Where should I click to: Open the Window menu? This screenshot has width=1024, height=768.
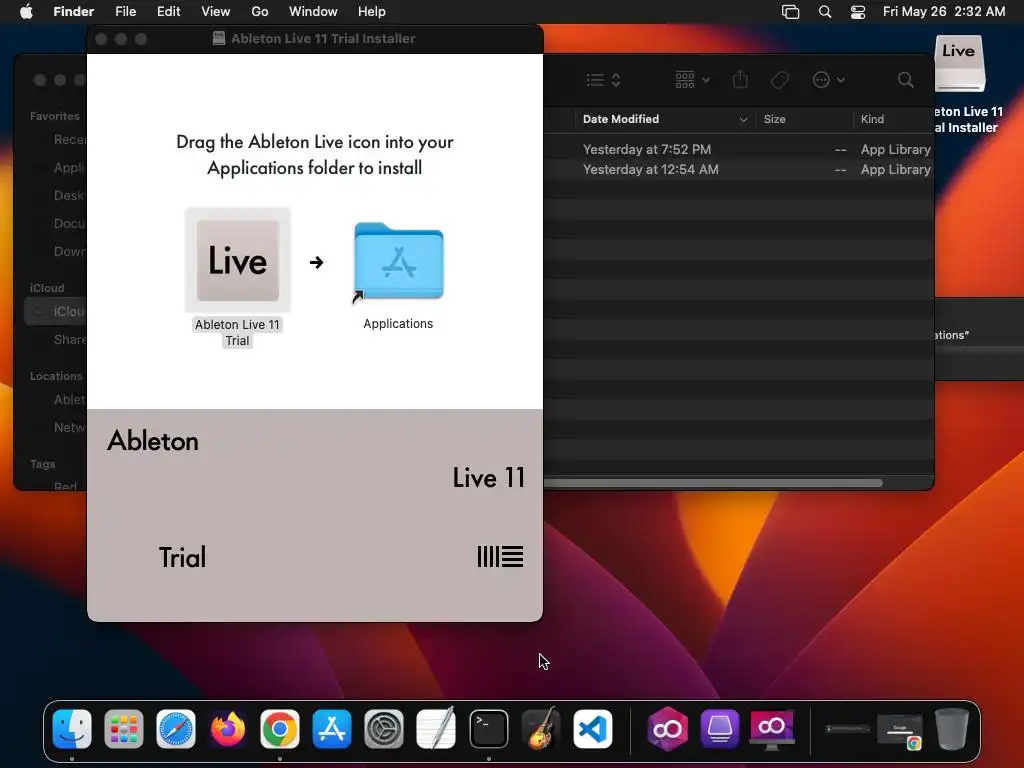[313, 12]
